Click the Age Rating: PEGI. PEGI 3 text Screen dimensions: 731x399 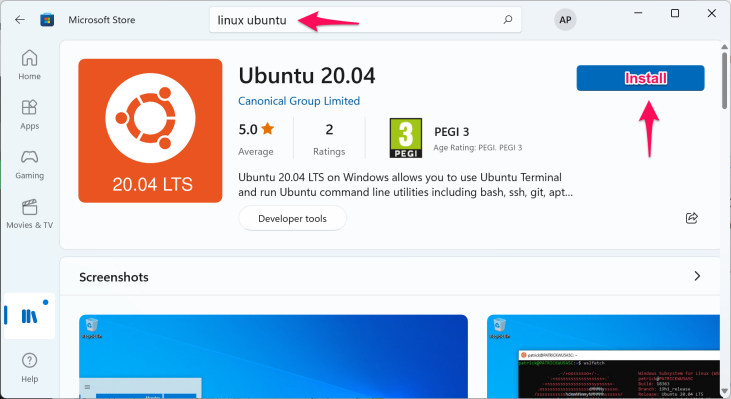pyautogui.click(x=478, y=148)
